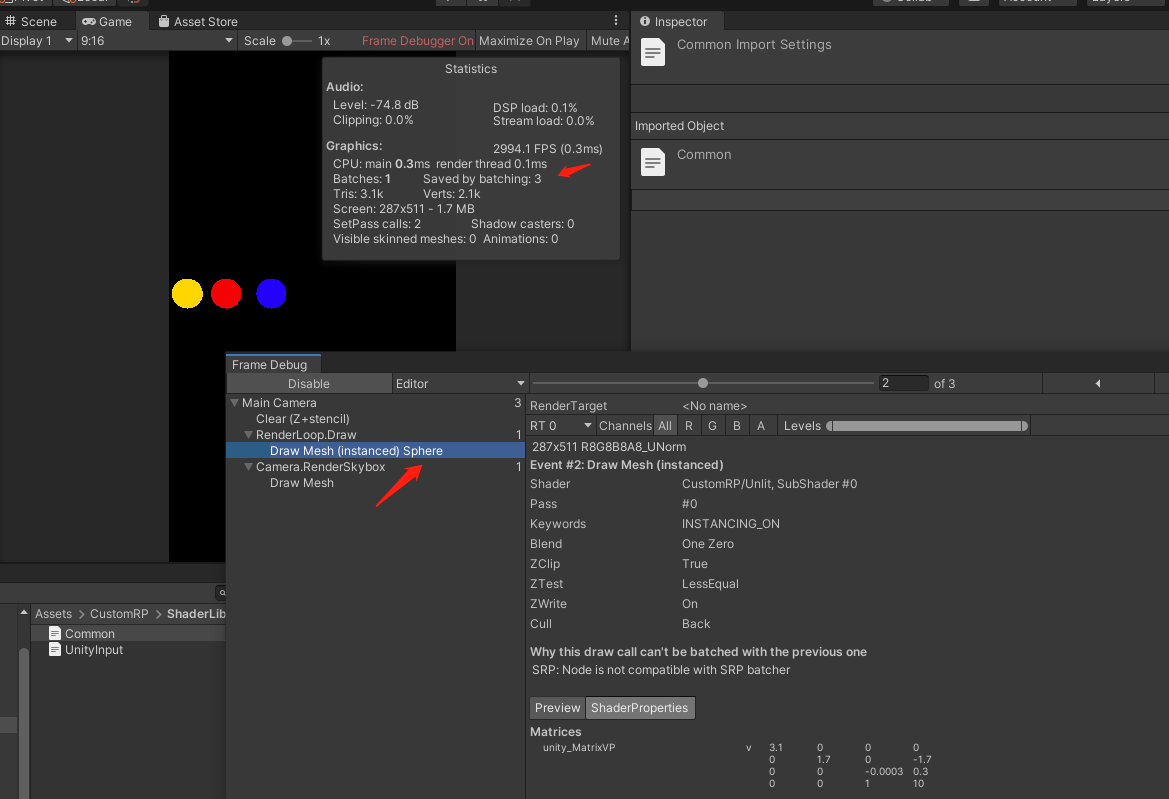Click the UnityInput file icon
This screenshot has width=1169, height=799.
coord(55,650)
